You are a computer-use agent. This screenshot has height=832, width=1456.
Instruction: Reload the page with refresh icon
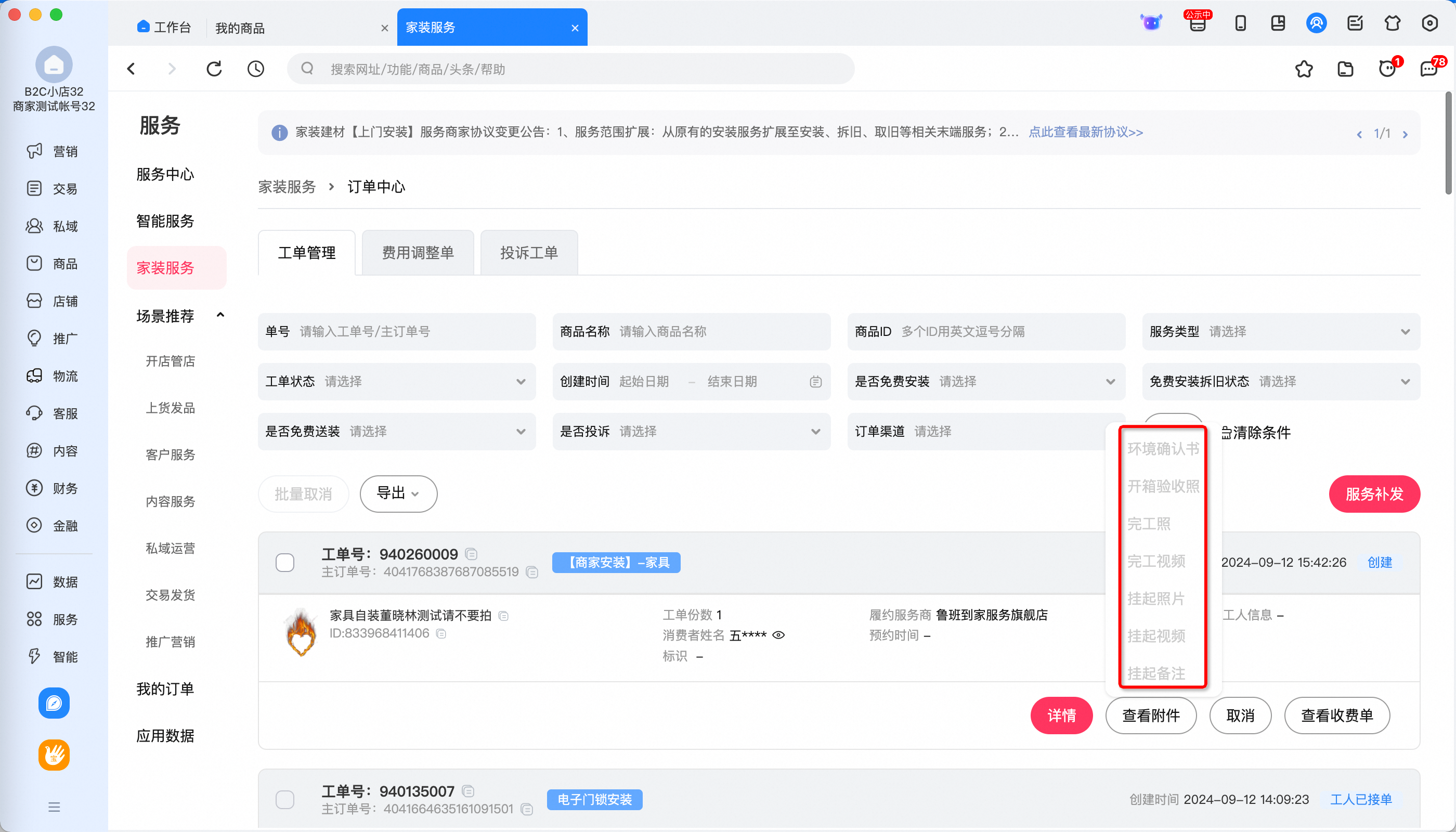(214, 69)
